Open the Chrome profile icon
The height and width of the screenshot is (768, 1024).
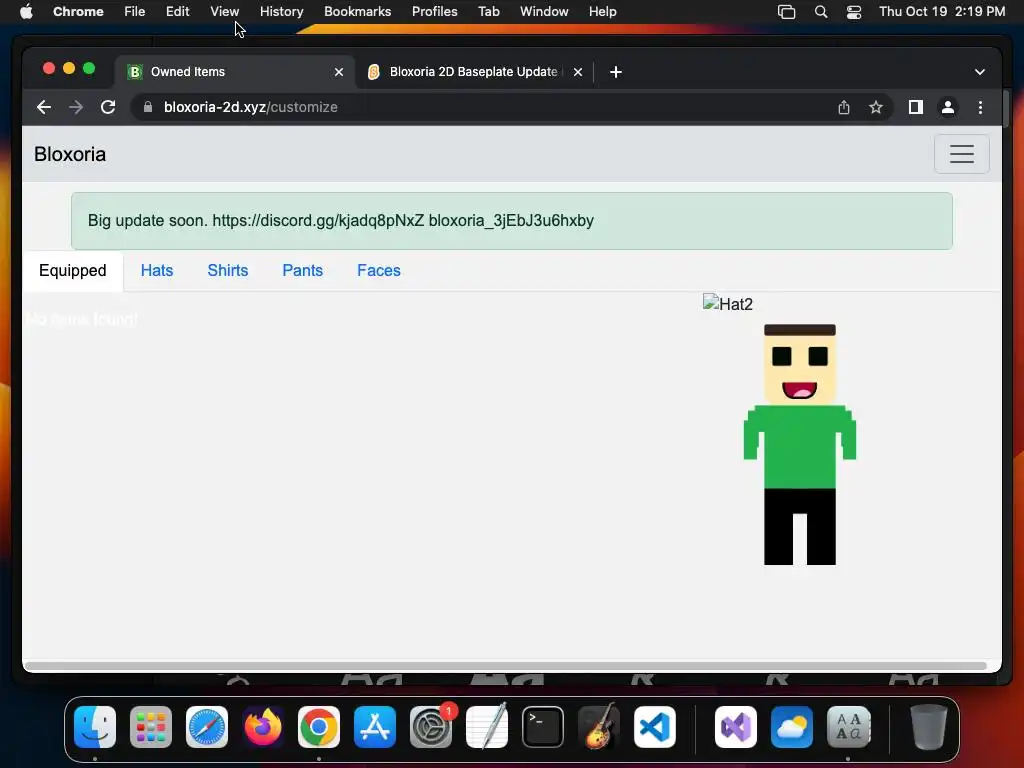coord(948,107)
